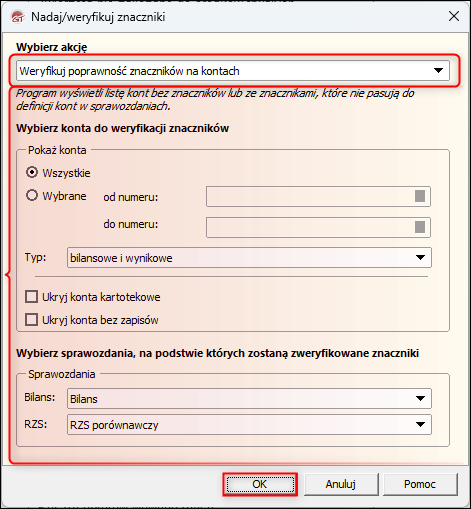Click the Wybrane label text
The height and width of the screenshot is (509, 471).
pos(64,196)
